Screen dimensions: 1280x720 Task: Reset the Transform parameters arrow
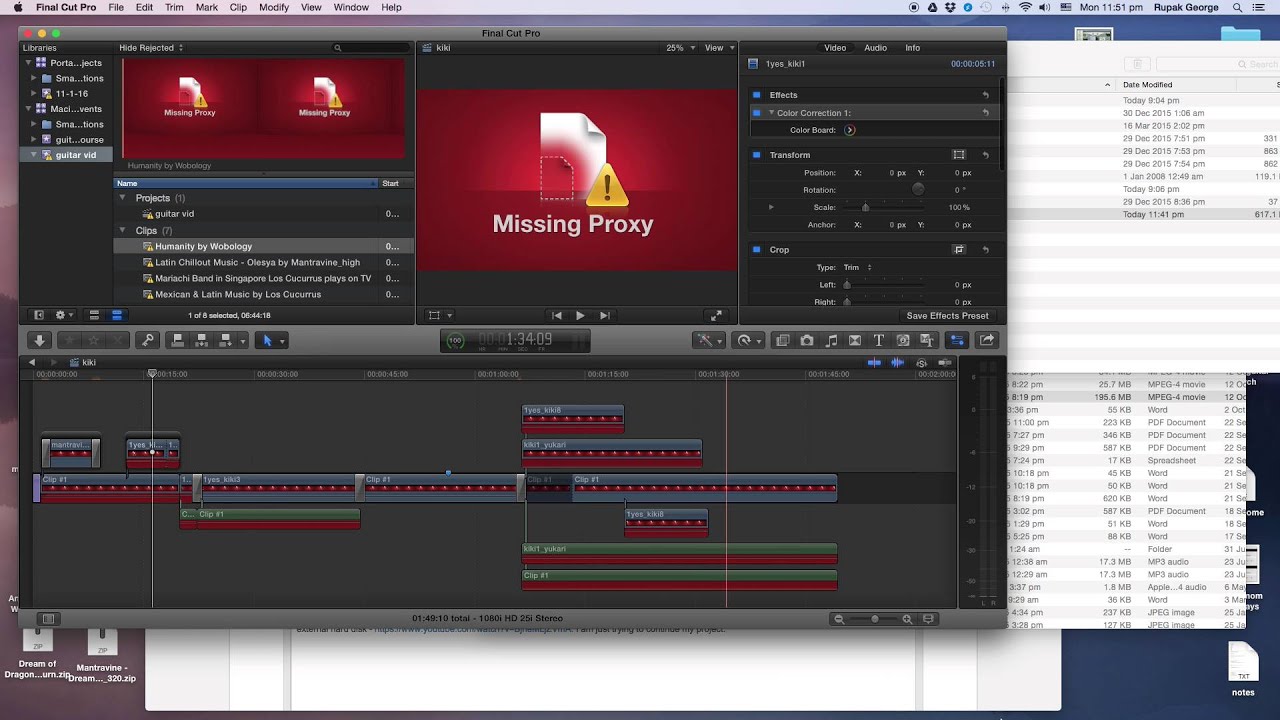(x=986, y=155)
